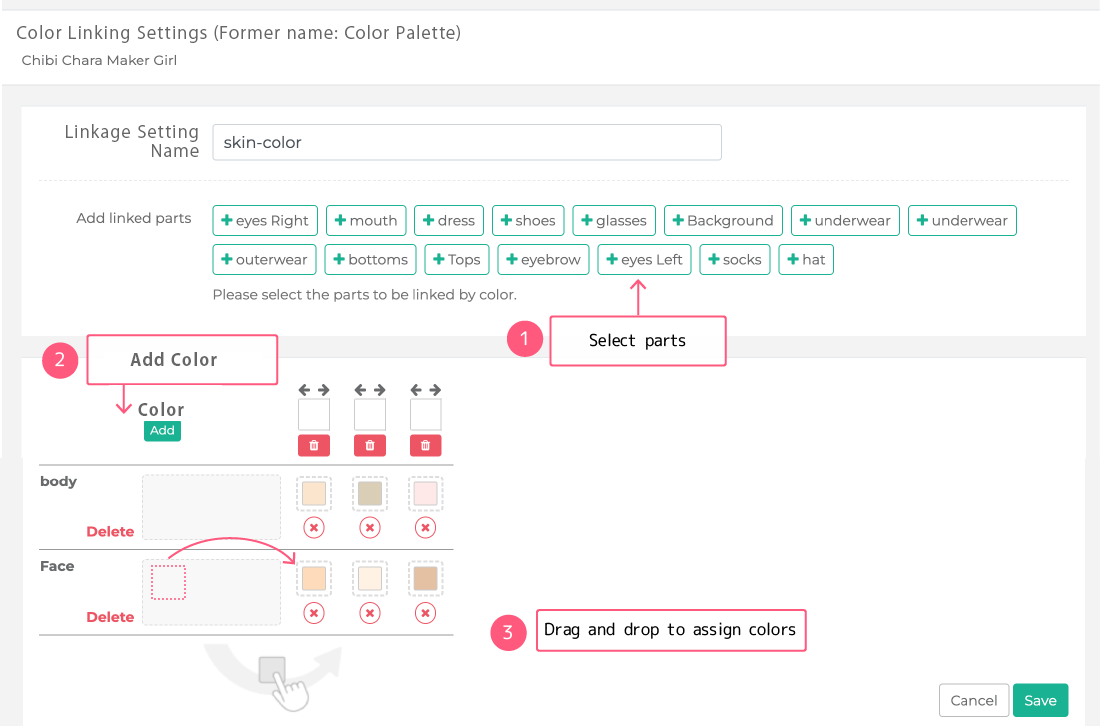Add the eyes Left linked part

click(644, 260)
